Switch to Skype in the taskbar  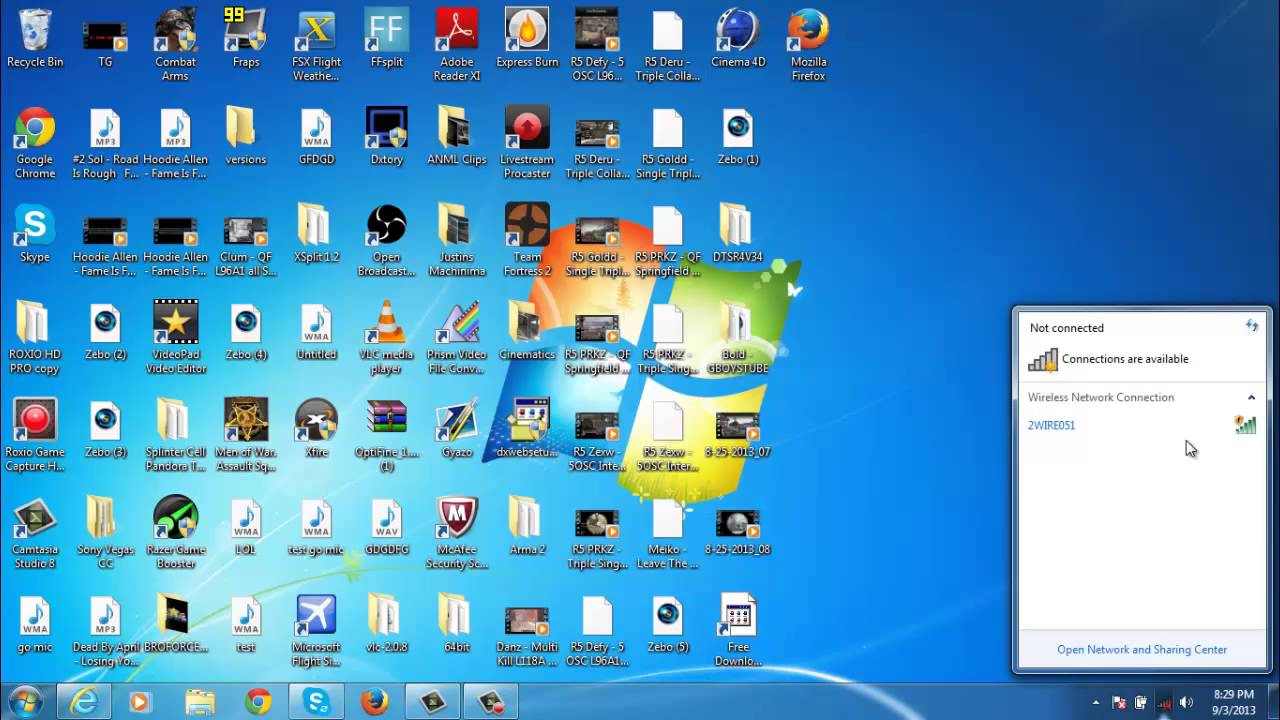click(x=316, y=703)
